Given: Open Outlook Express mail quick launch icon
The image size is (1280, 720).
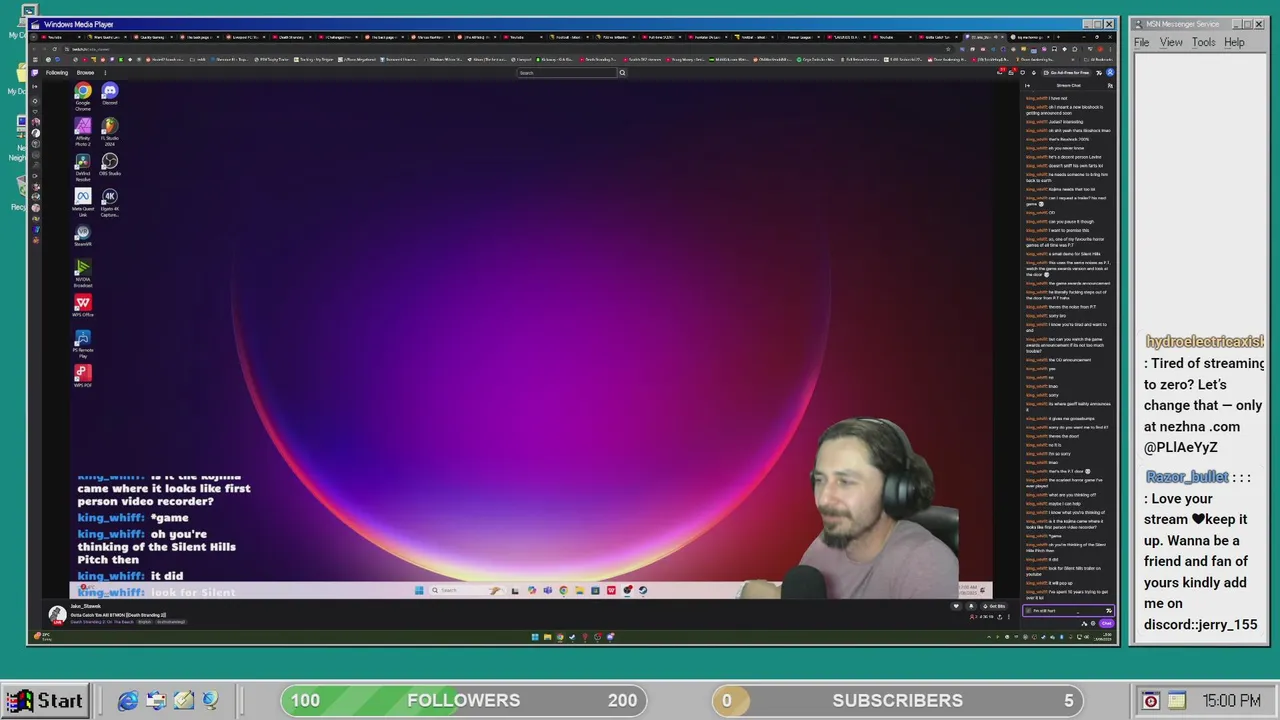Looking at the screenshot, I should [x=156, y=701].
